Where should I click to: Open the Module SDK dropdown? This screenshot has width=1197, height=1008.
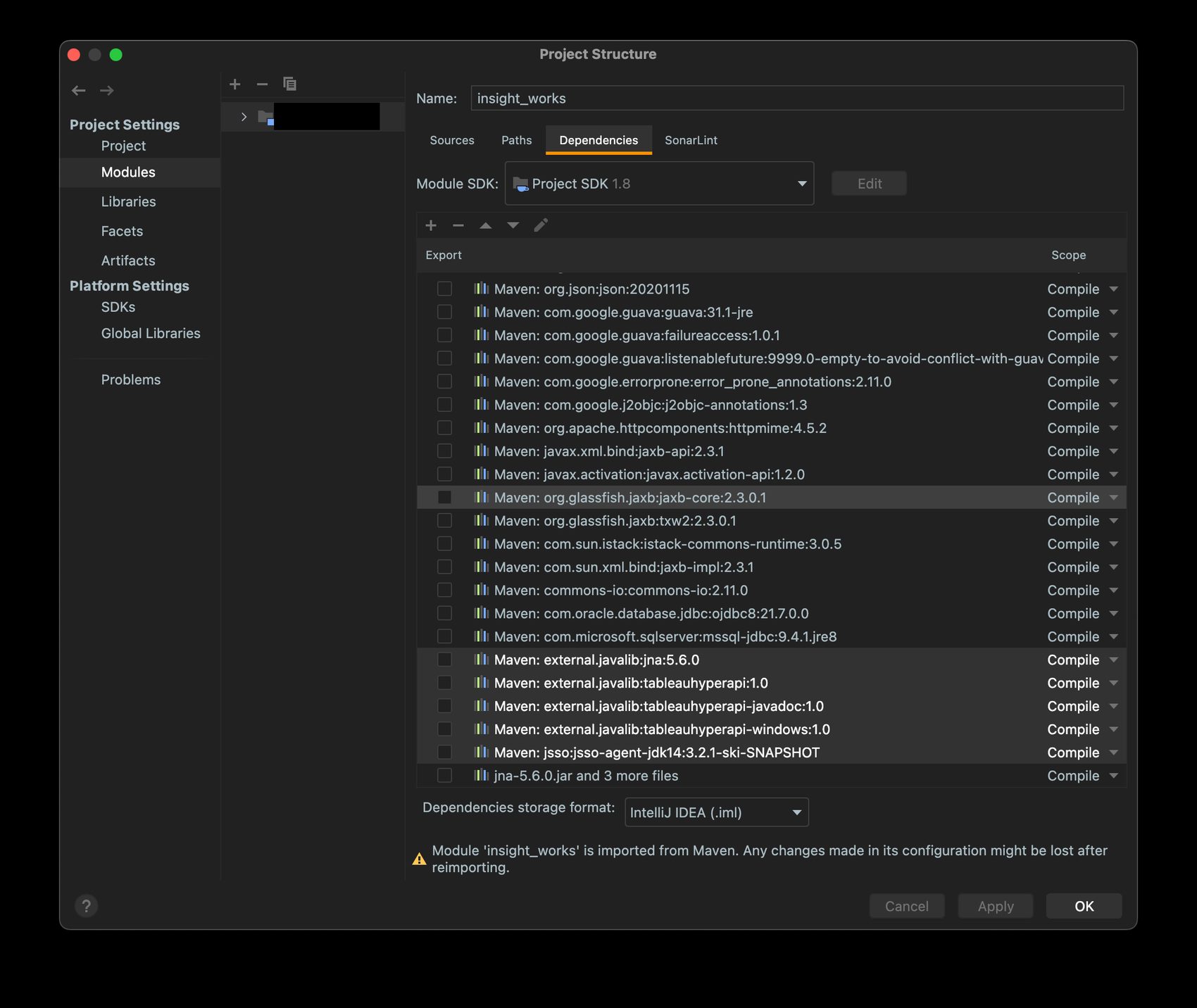coord(659,184)
